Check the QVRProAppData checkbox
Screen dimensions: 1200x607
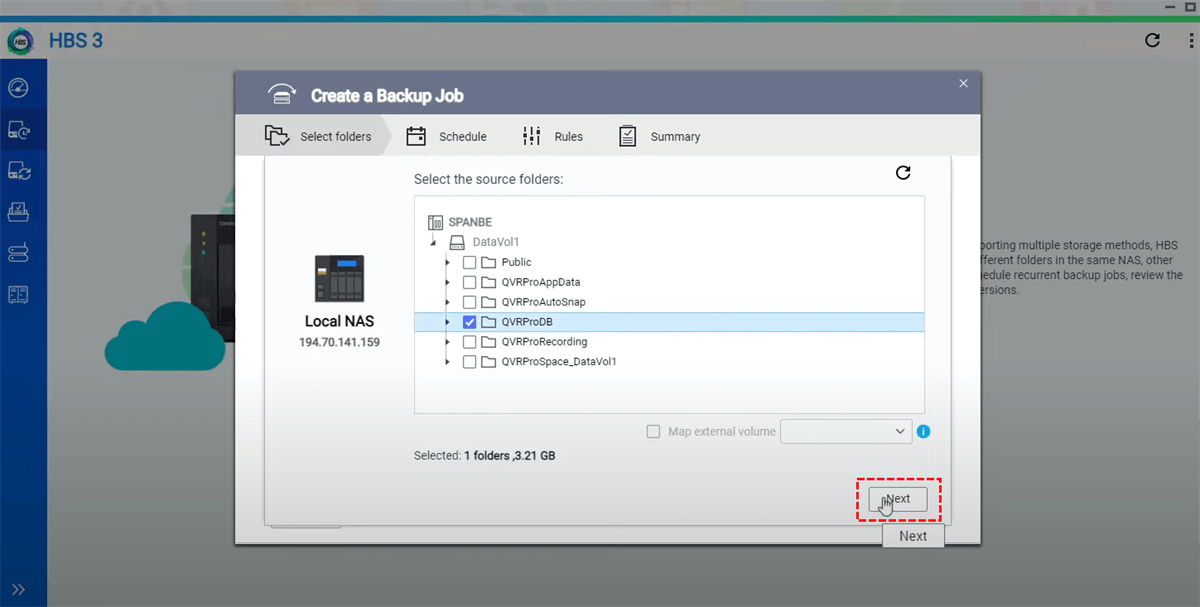[469, 282]
